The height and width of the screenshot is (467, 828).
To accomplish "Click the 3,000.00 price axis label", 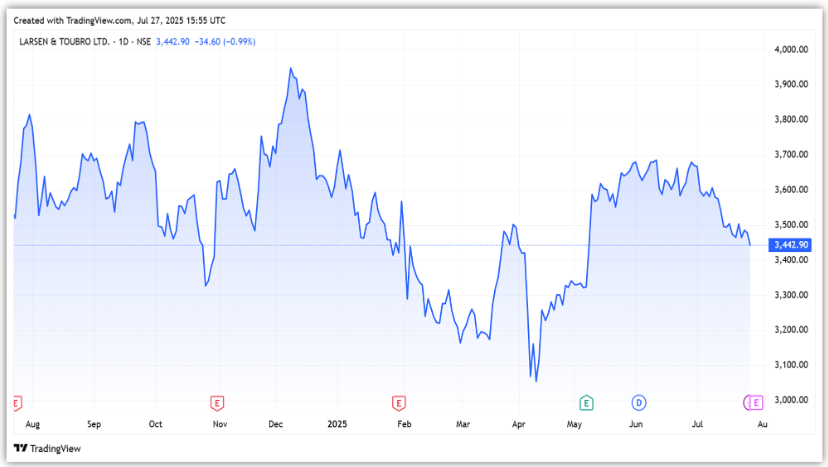I will (x=791, y=400).
